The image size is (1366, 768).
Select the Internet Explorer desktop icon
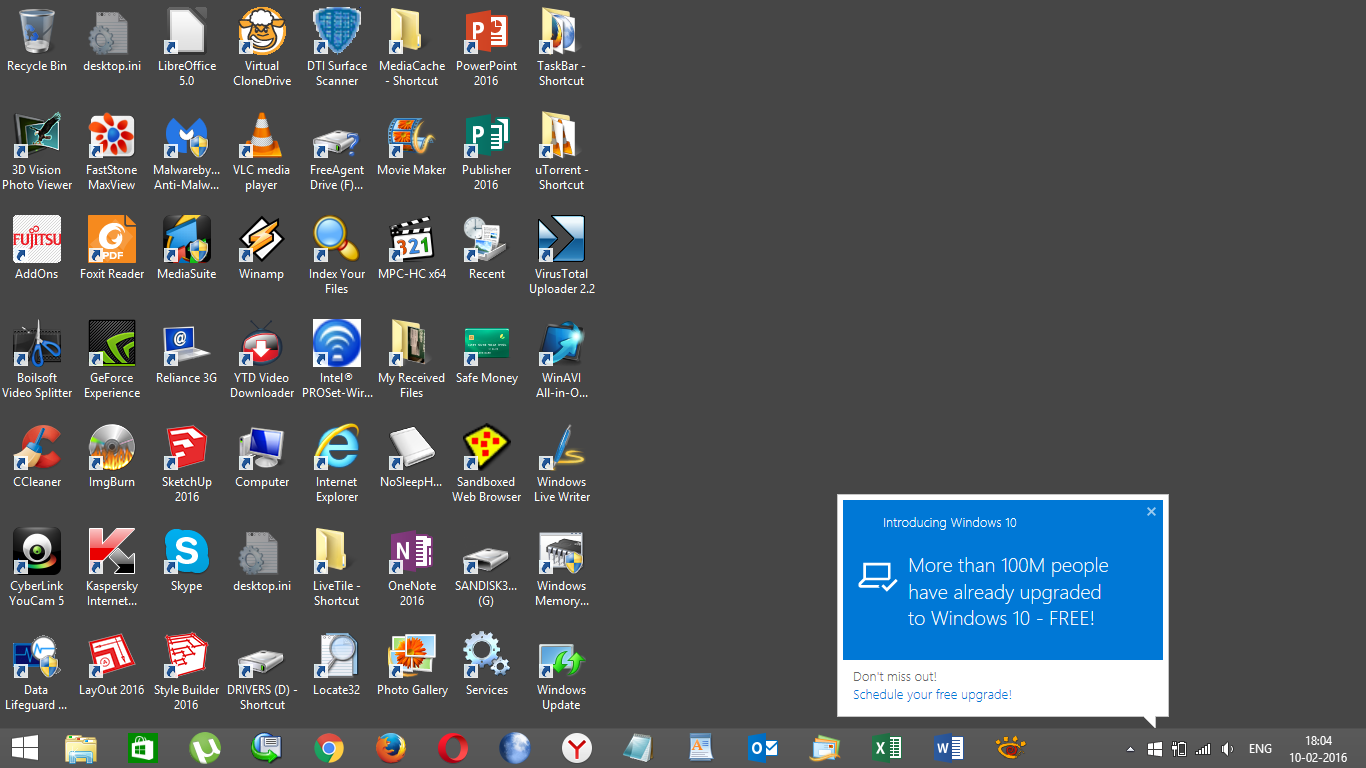[x=337, y=448]
